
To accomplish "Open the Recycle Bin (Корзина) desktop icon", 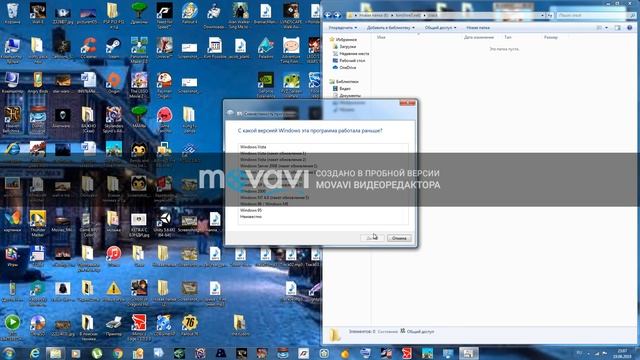I will coord(12,13).
